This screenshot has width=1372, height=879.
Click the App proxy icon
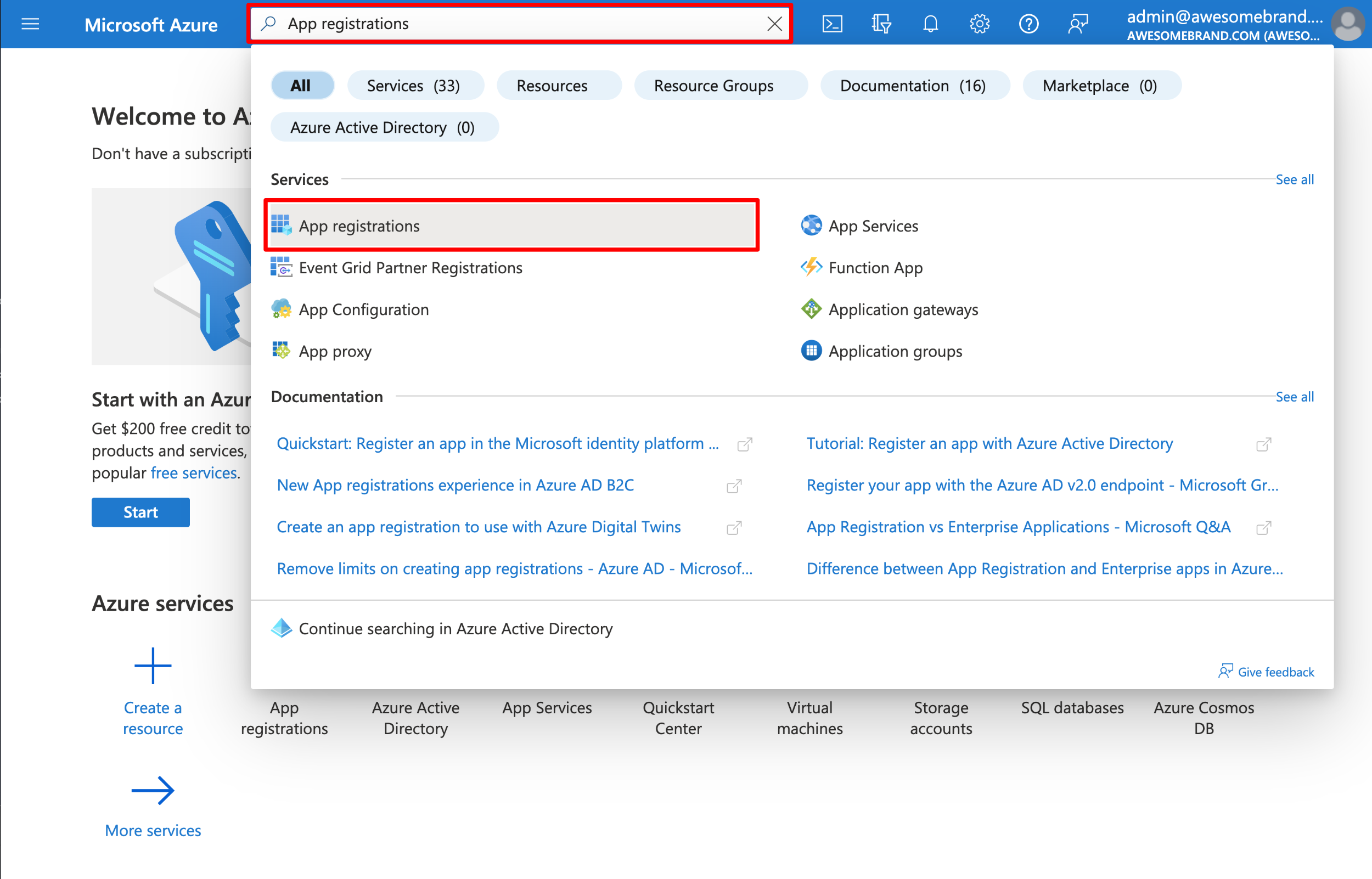281,350
